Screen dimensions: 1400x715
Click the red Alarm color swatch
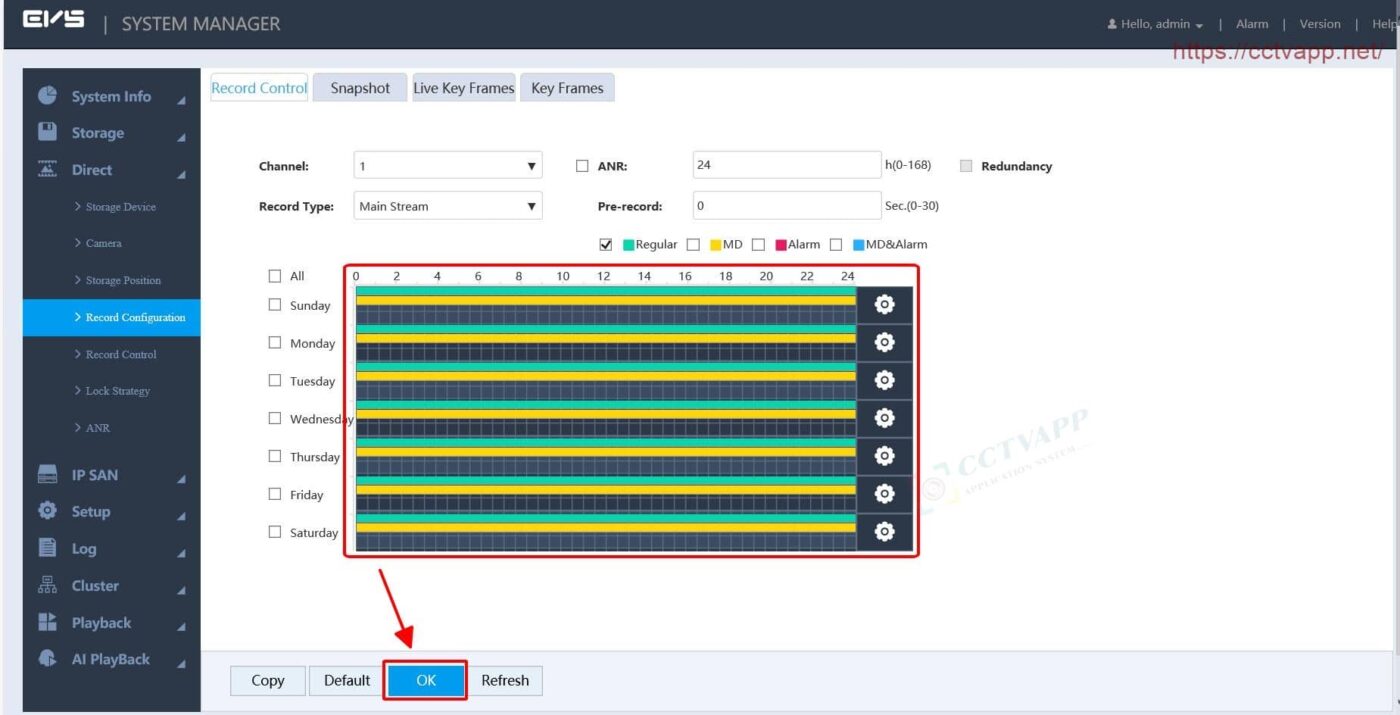pyautogui.click(x=781, y=245)
